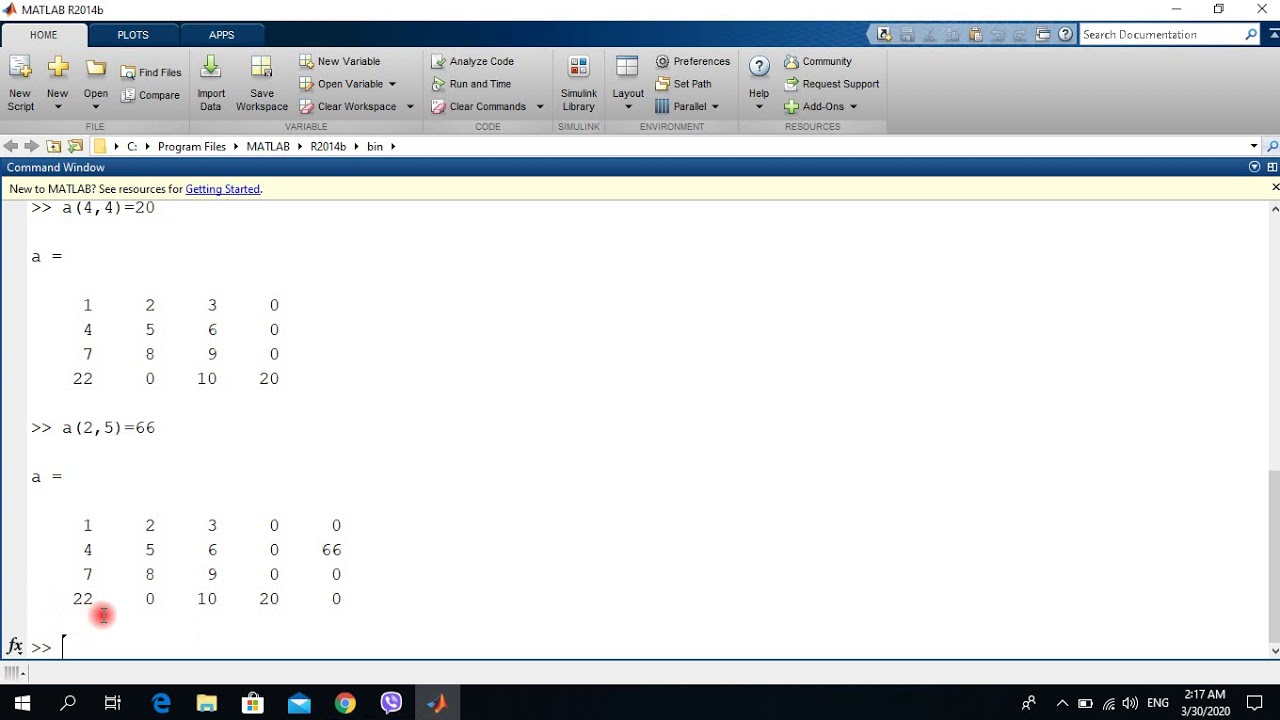Open the Getting Started link
This screenshot has height=720, width=1280.
pyautogui.click(x=222, y=189)
